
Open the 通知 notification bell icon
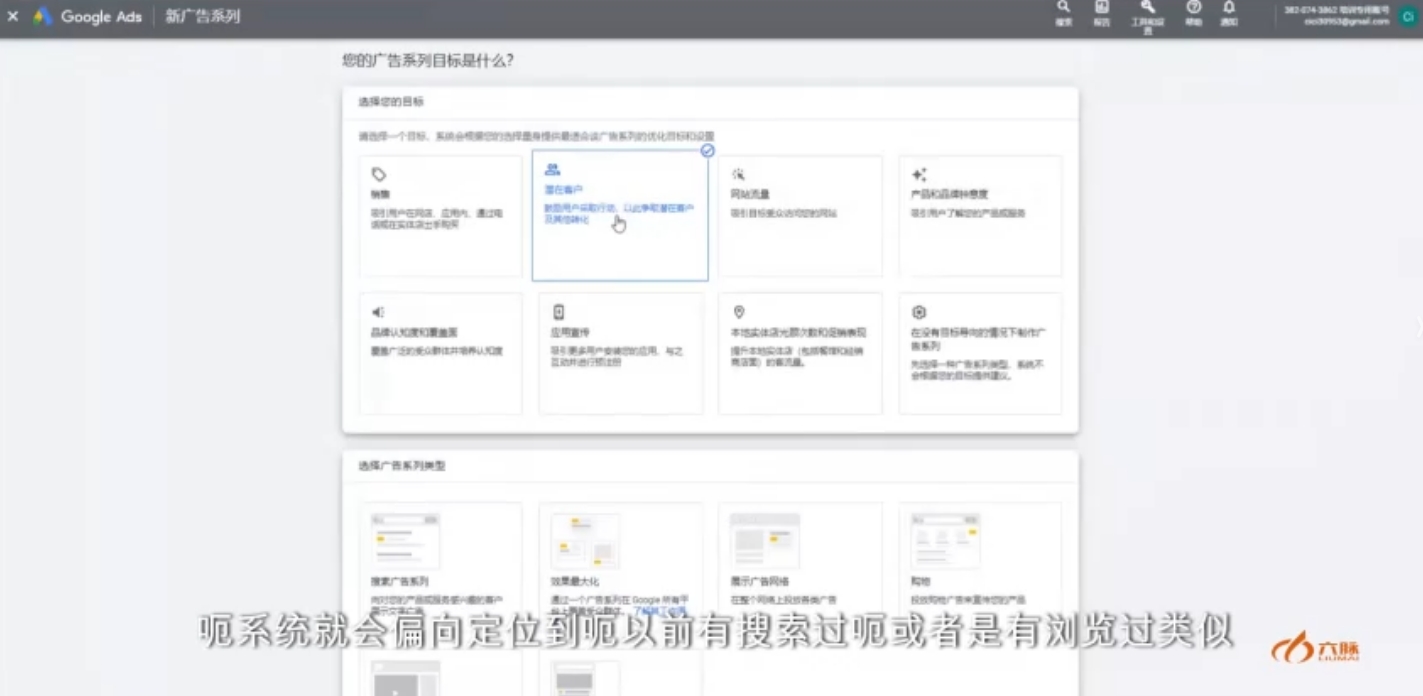tap(1229, 13)
